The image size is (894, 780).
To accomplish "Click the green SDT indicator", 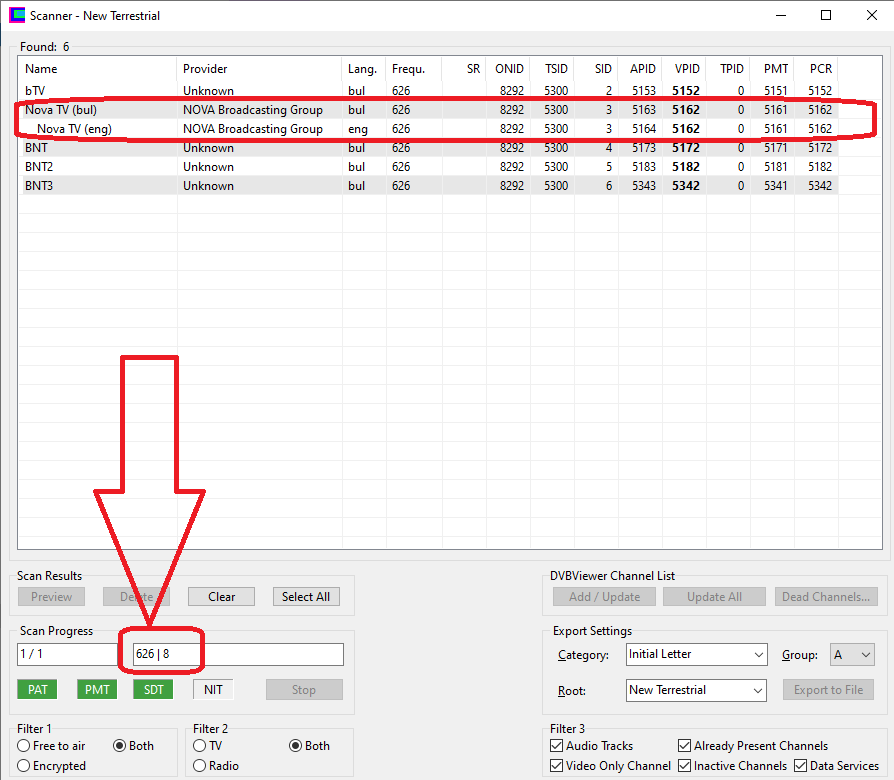I will (153, 690).
